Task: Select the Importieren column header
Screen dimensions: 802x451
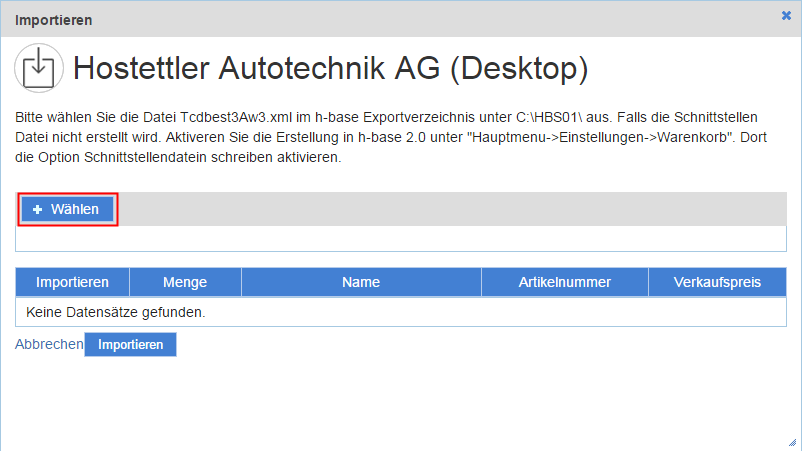Action: pyautogui.click(x=72, y=282)
